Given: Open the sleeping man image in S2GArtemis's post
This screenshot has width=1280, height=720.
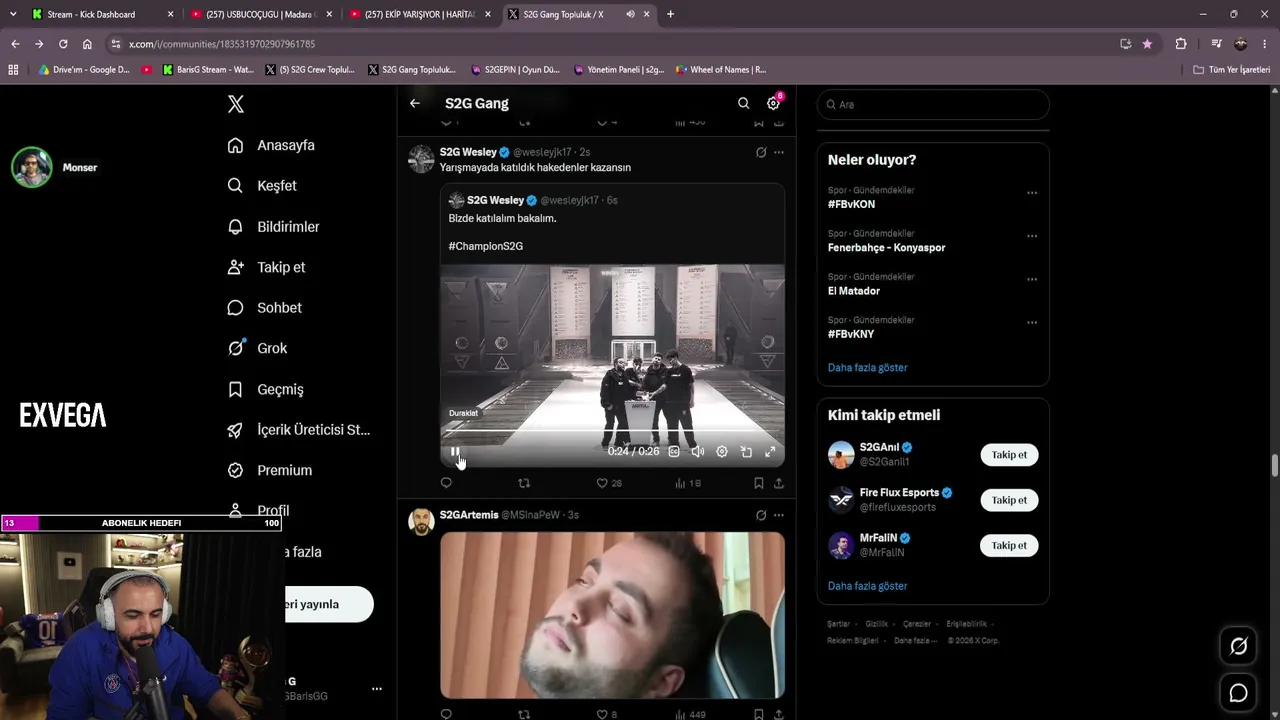Looking at the screenshot, I should (x=613, y=615).
